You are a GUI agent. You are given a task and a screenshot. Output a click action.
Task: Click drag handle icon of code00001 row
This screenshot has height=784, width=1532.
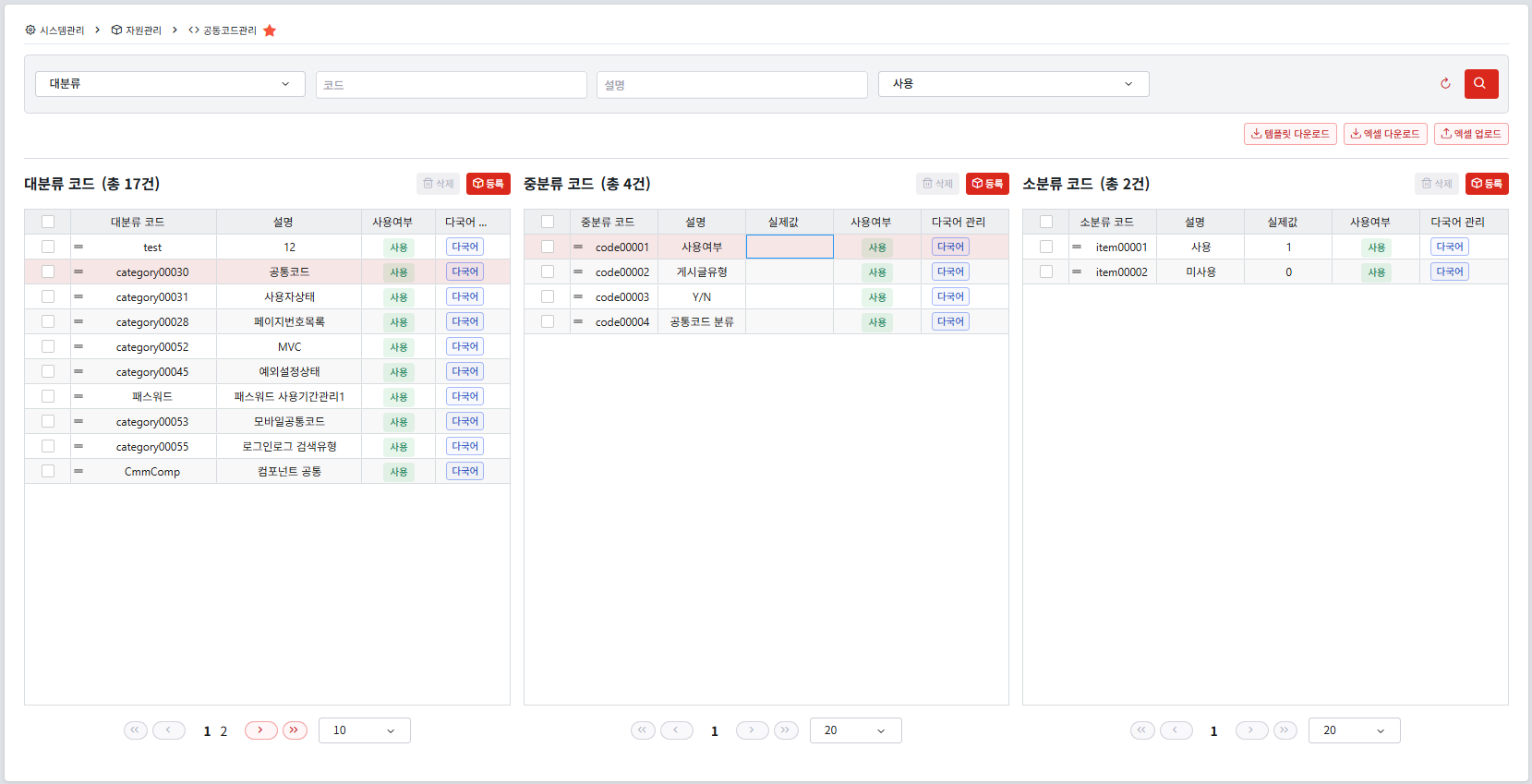coord(578,247)
